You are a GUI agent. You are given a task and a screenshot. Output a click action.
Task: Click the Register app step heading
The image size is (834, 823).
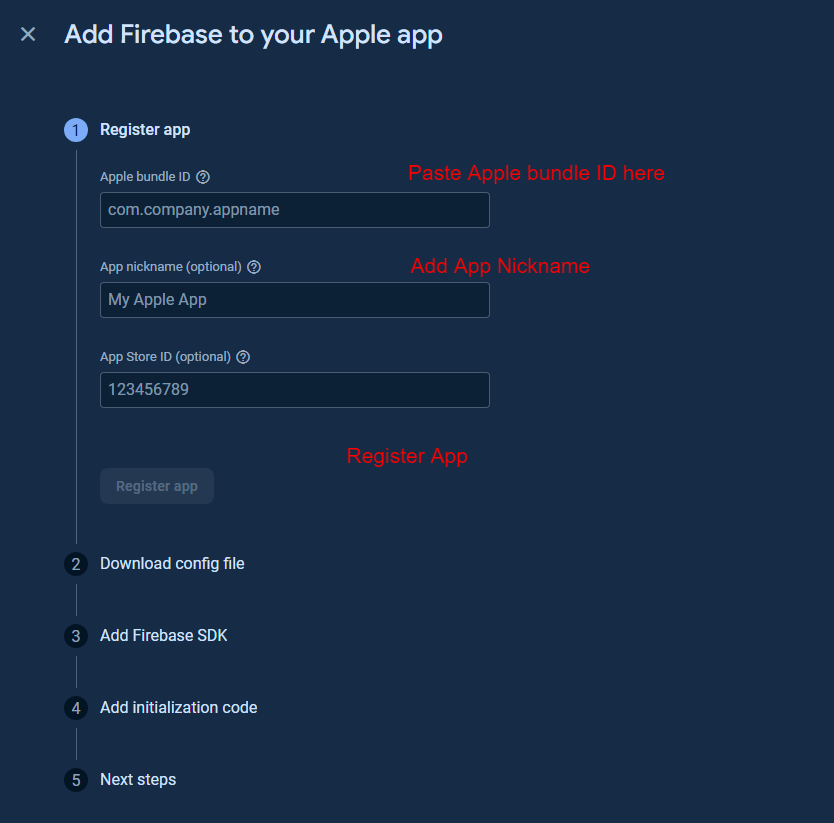click(145, 130)
